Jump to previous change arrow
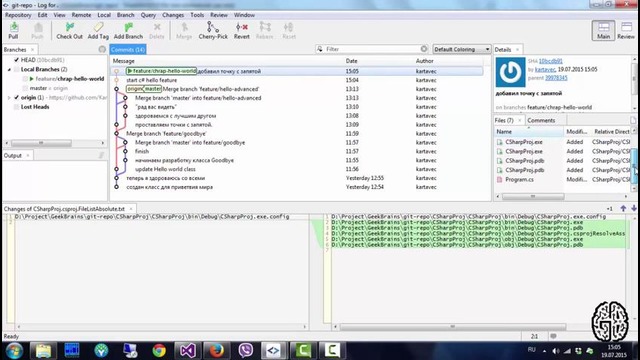Image resolution: width=640 pixels, height=360 pixels. click(623, 209)
